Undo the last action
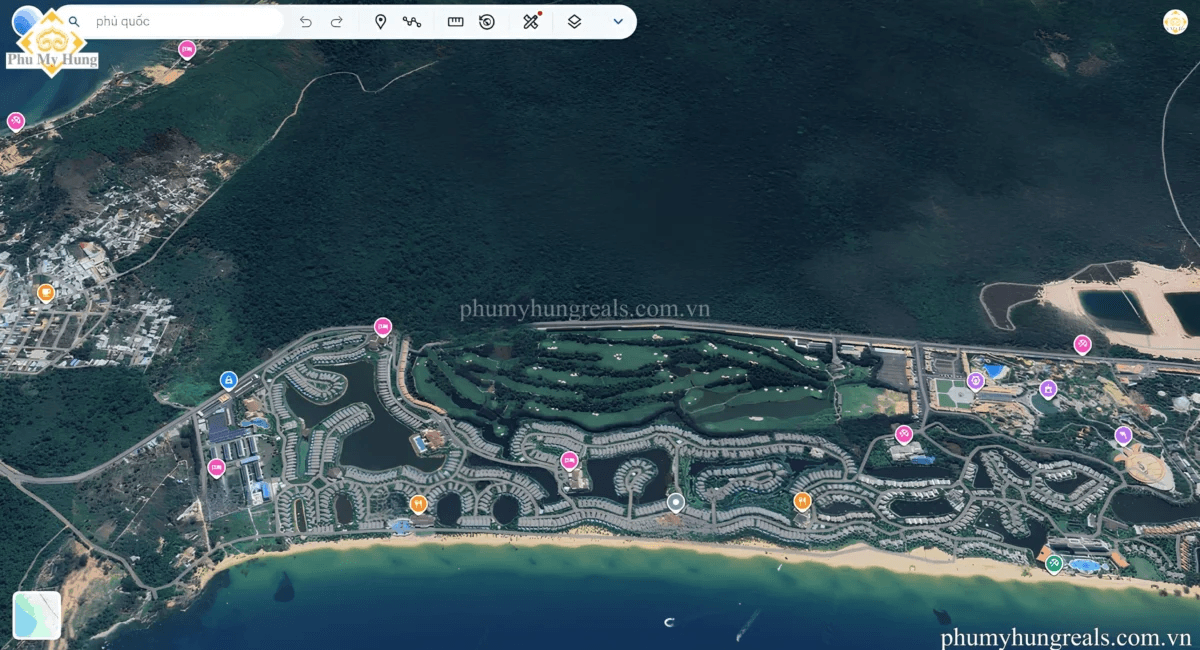 point(306,21)
